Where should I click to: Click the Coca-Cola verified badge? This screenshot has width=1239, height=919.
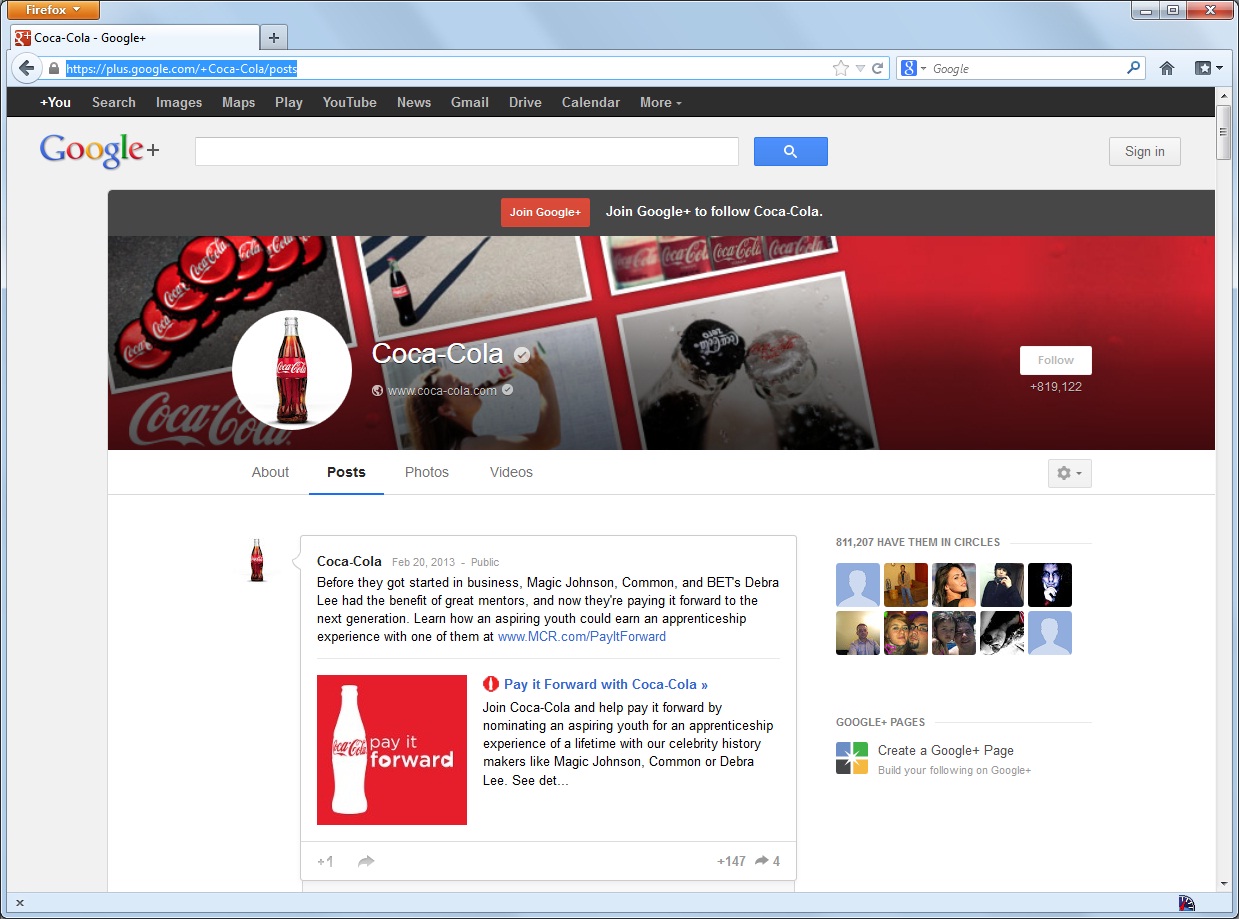tap(522, 354)
